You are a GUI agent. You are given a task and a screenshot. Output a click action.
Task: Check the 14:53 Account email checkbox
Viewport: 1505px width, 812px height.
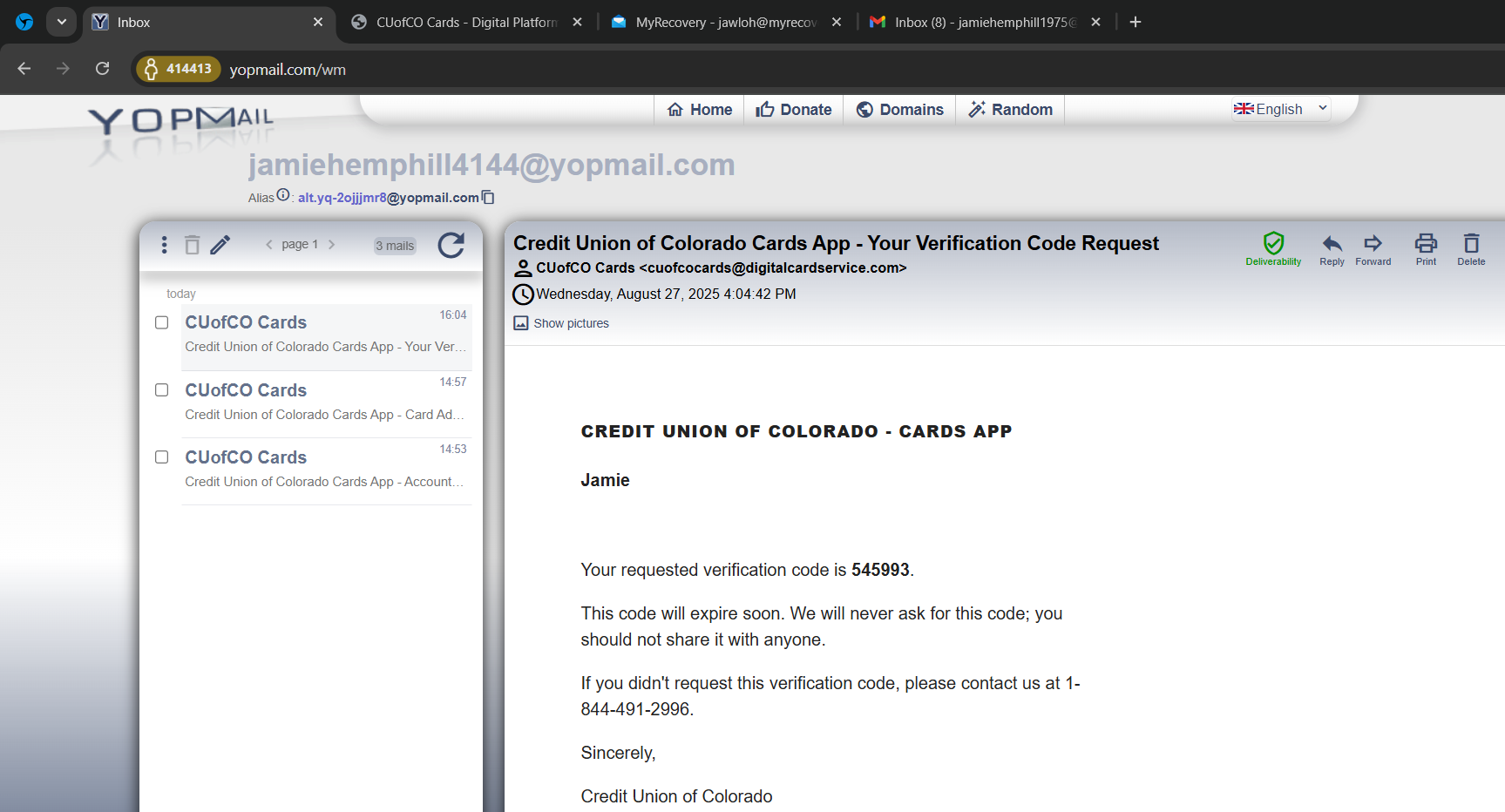161,457
